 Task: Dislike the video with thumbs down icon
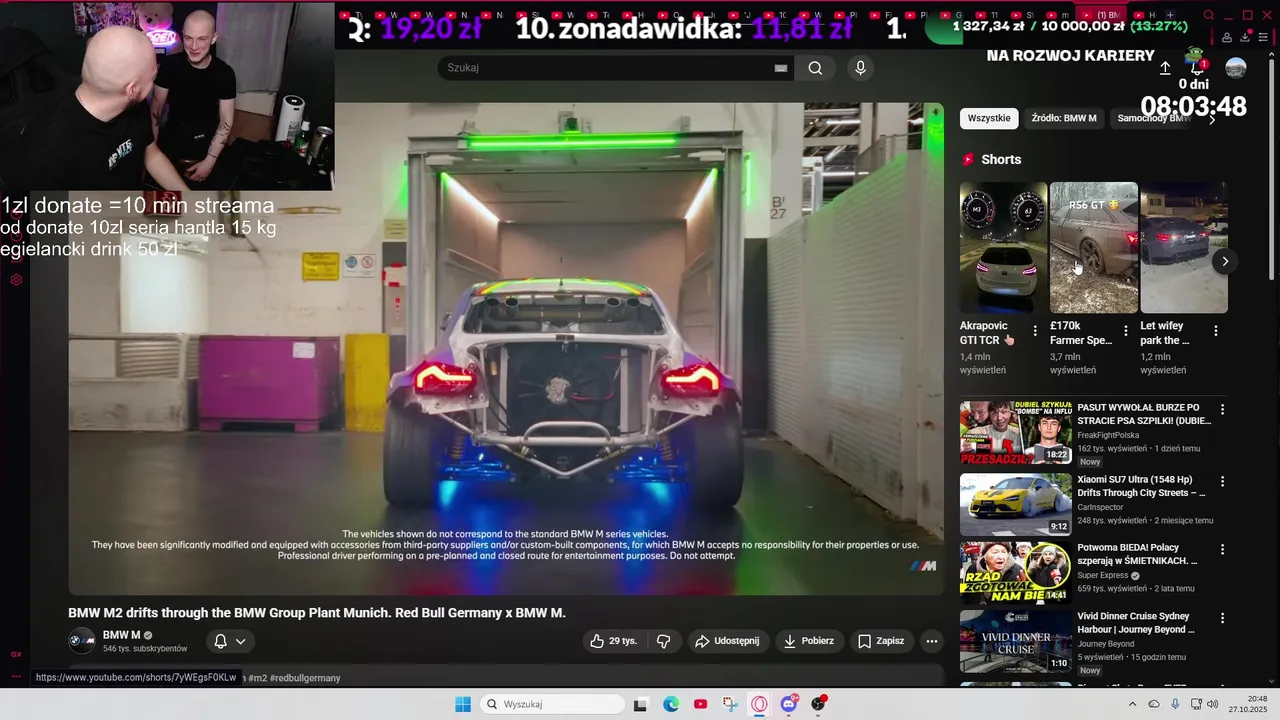coord(663,641)
